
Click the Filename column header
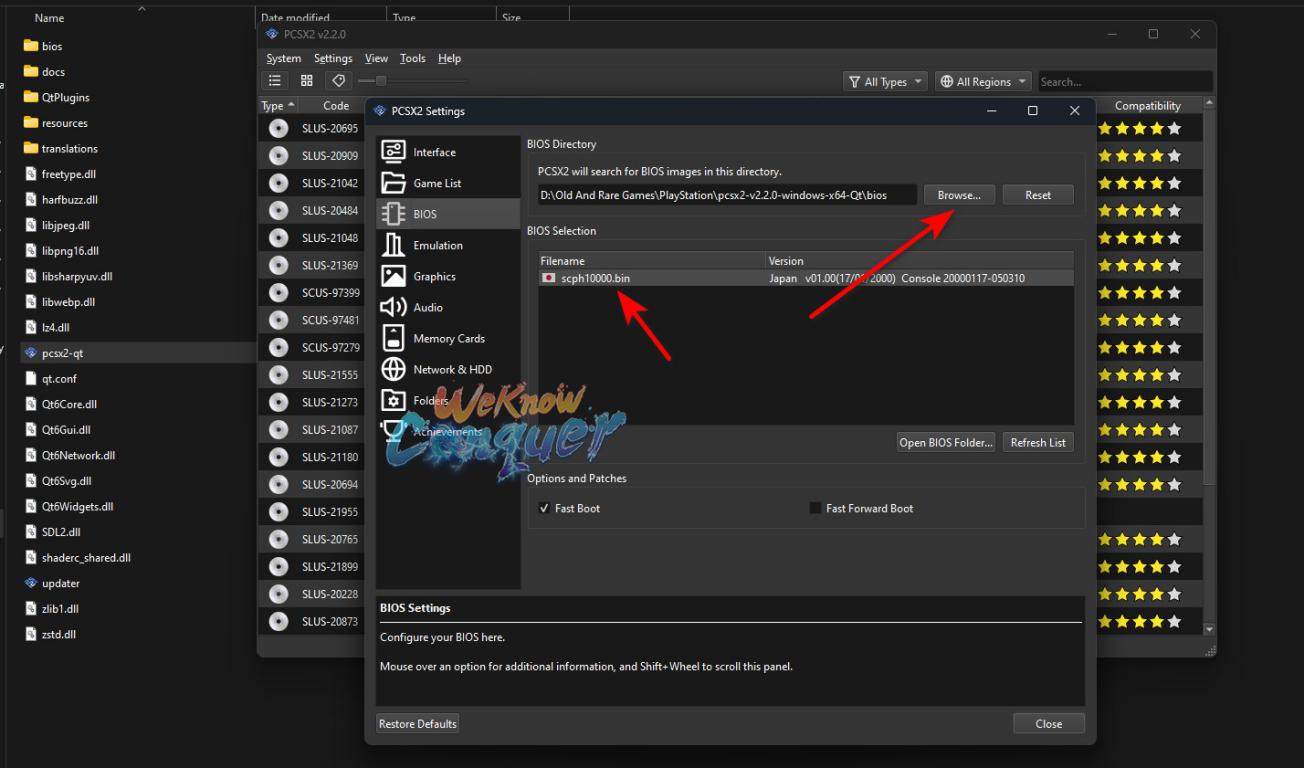pyautogui.click(x=652, y=261)
